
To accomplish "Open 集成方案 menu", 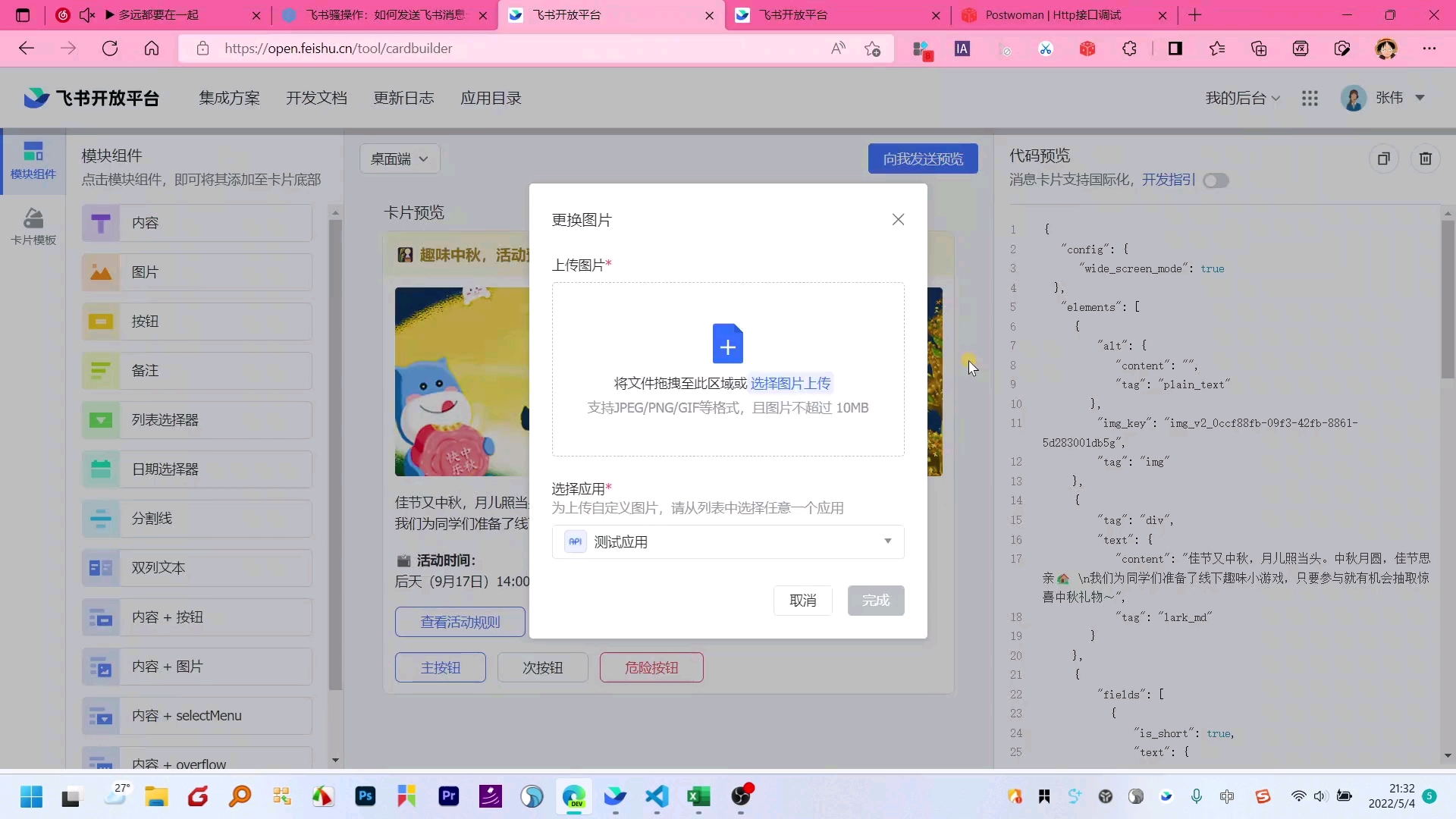I will pos(229,98).
